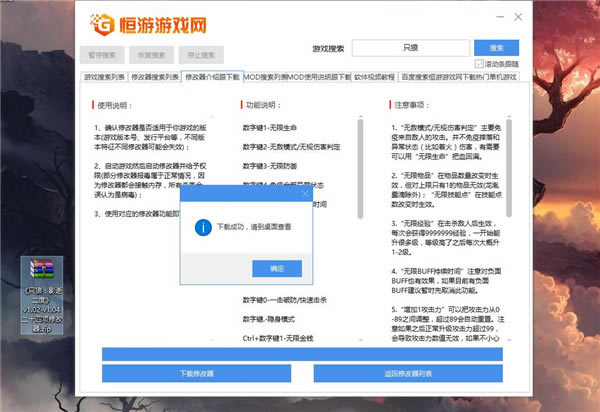Screen dimensions: 600x412
Task: Click the blue info icon in dialog
Action: (x=203, y=227)
